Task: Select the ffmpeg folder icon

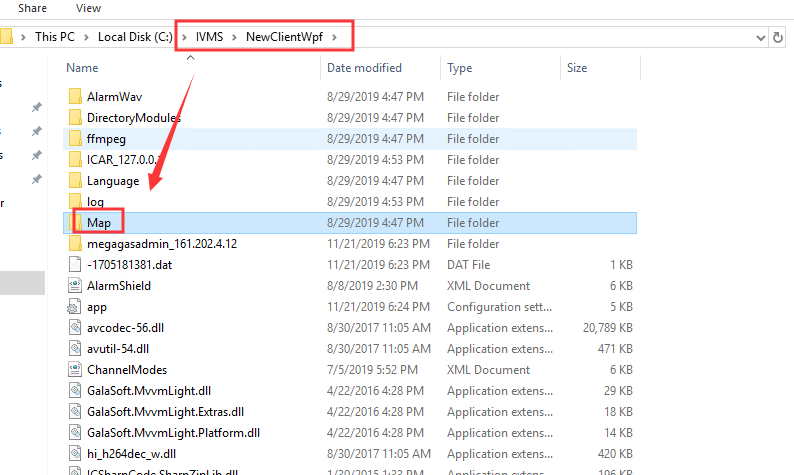Action: coord(75,139)
